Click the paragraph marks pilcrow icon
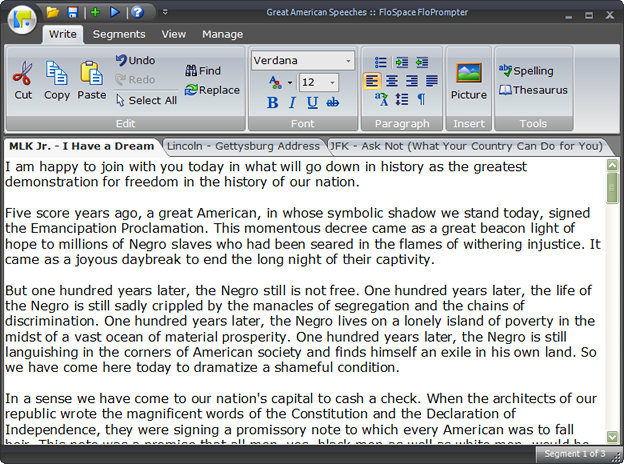The width and height of the screenshot is (624, 464). click(x=421, y=99)
